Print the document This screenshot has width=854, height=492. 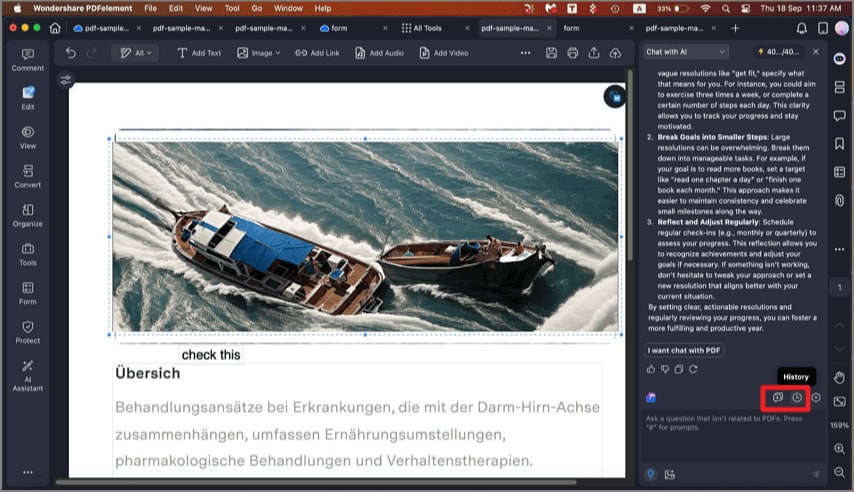click(x=572, y=53)
